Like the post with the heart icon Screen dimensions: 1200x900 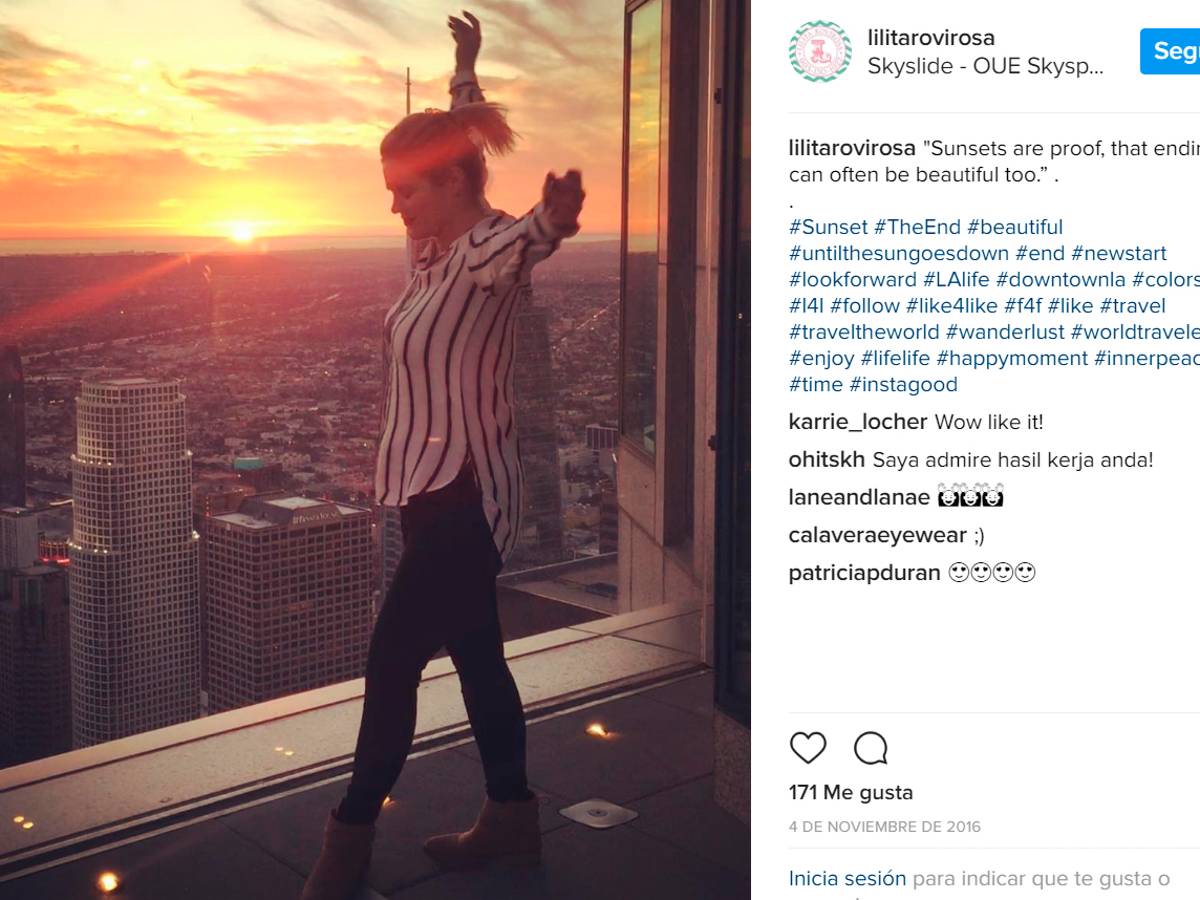pyautogui.click(x=808, y=747)
